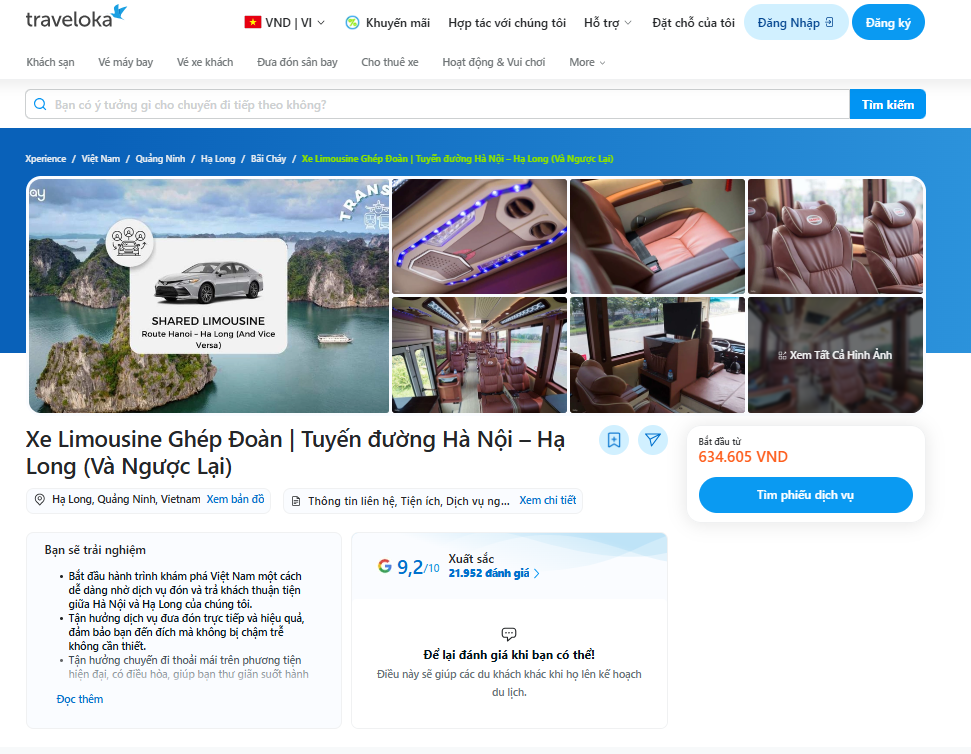Open the blue LED ceiling photo
Image resolution: width=971 pixels, height=754 pixels.
coord(479,236)
